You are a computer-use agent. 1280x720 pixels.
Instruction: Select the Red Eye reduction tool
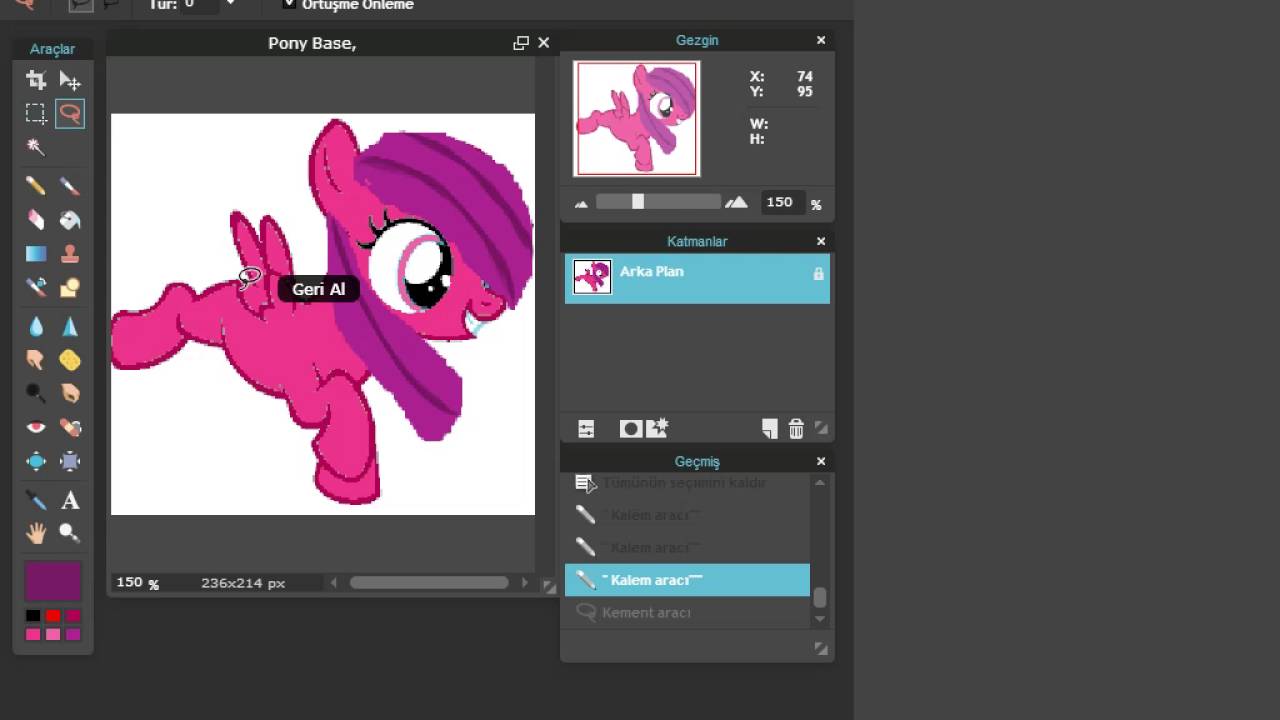pos(36,427)
